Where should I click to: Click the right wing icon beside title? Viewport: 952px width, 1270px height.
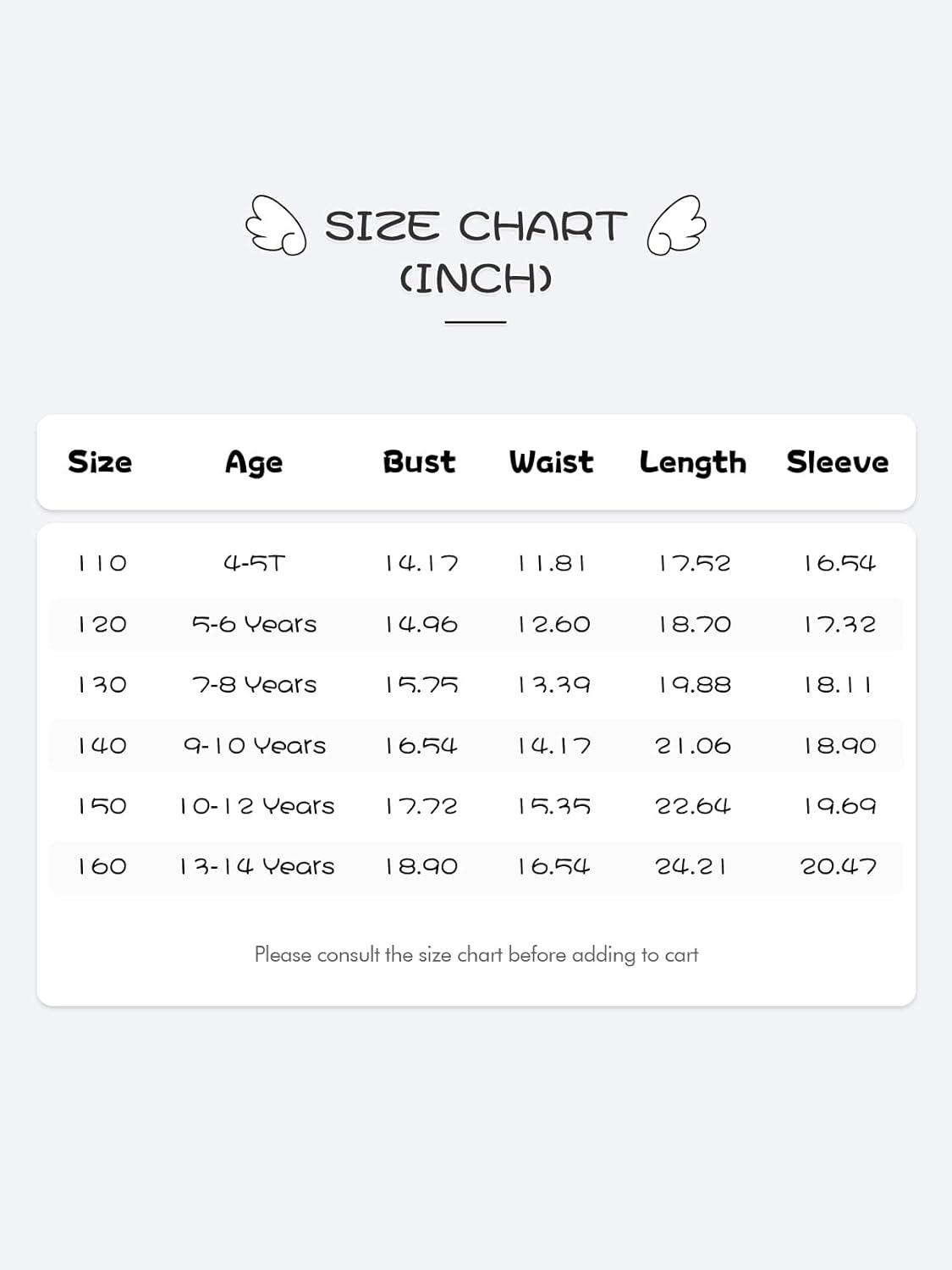click(676, 225)
